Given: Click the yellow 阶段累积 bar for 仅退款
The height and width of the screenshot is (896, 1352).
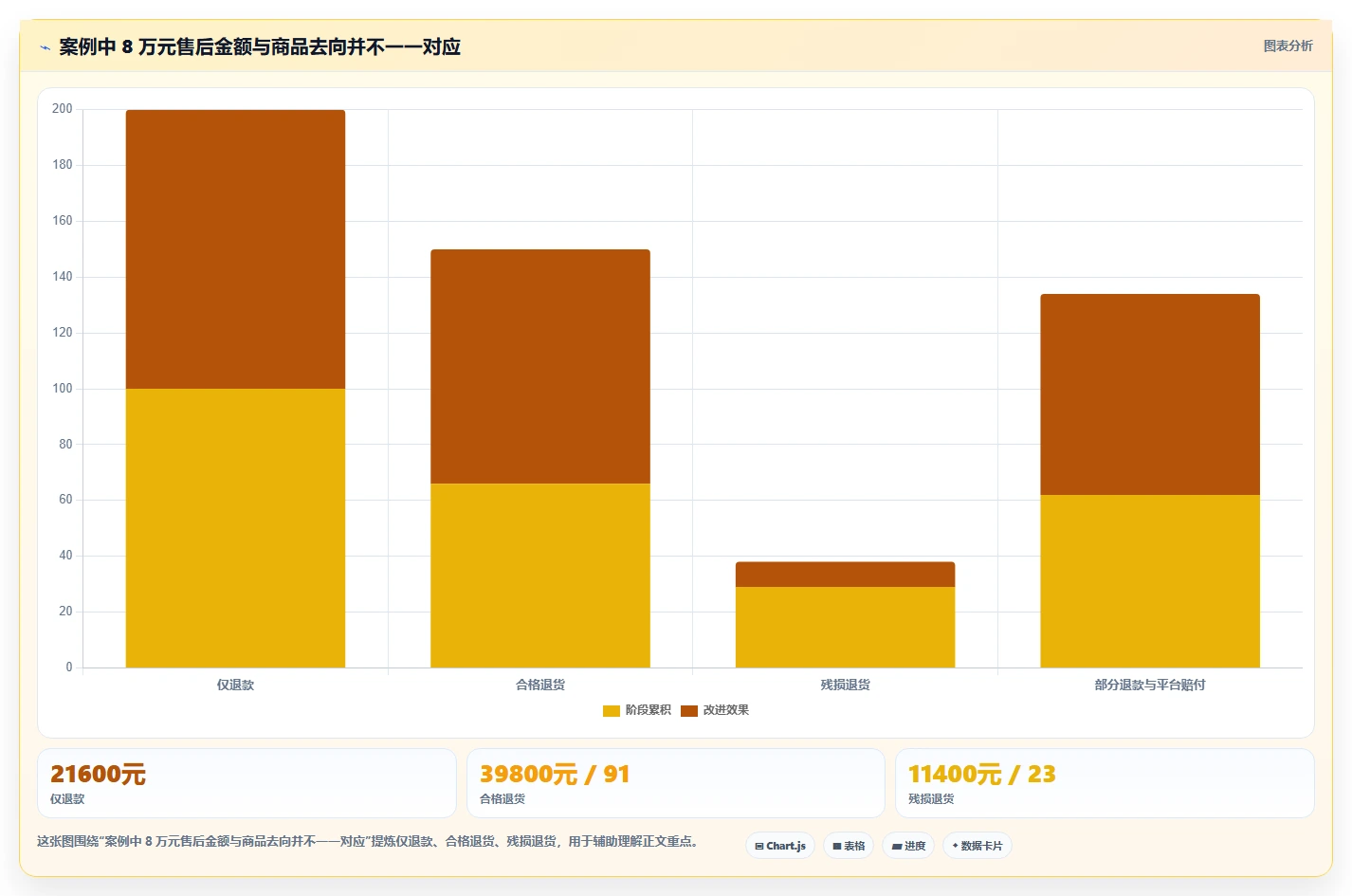Looking at the screenshot, I should (x=235, y=528).
